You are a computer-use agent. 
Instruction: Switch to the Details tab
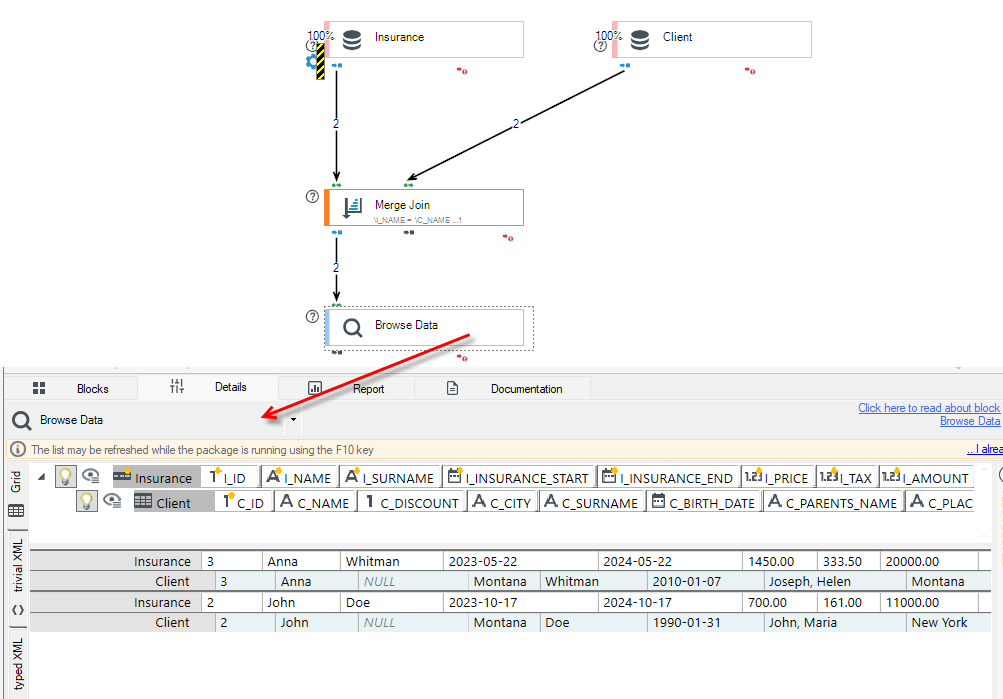[x=209, y=387]
